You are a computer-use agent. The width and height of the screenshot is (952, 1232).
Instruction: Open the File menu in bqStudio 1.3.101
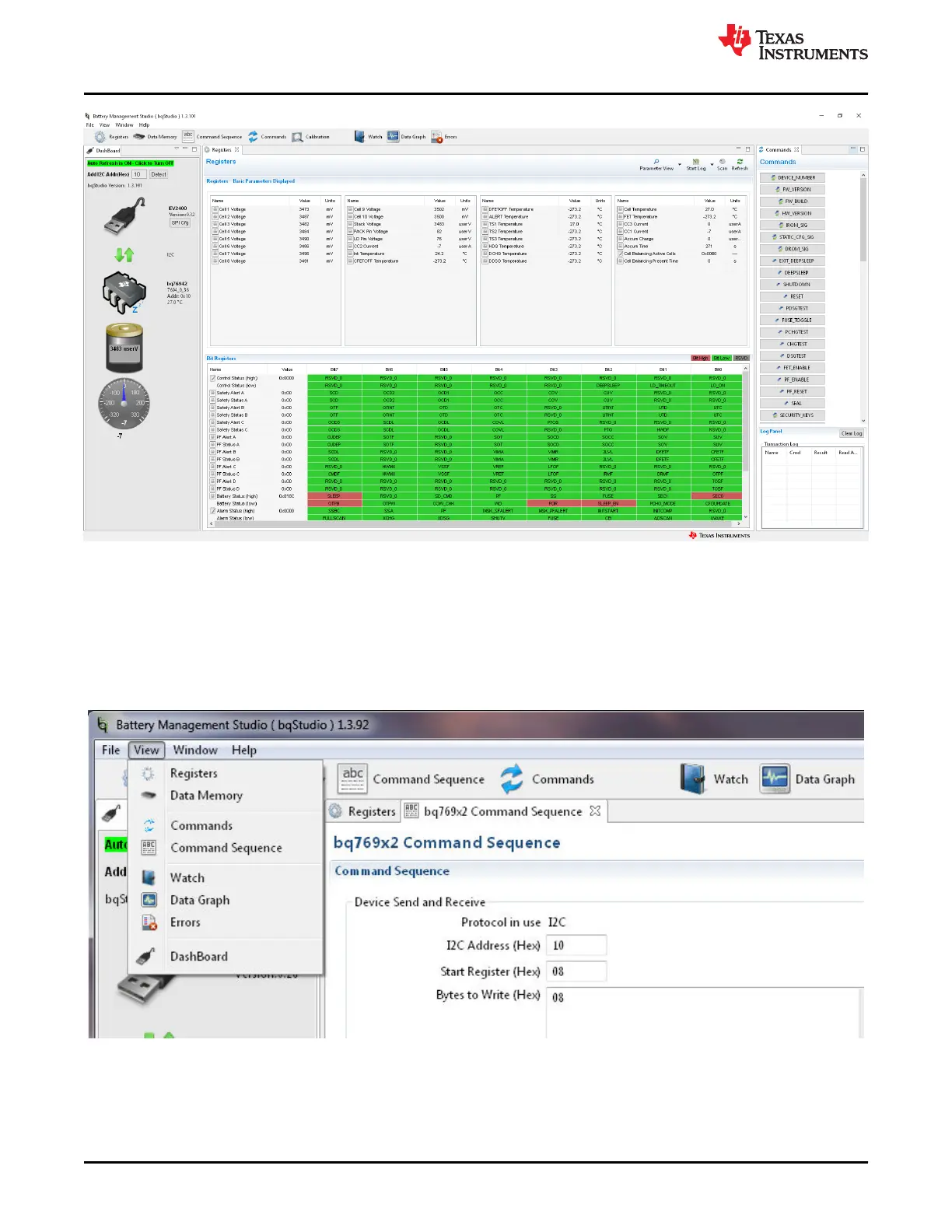coord(89,125)
